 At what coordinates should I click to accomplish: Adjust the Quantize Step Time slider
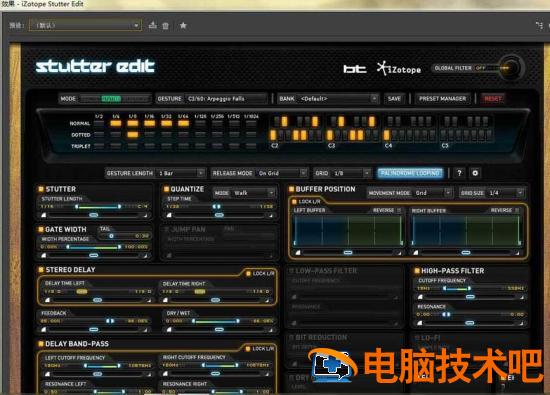pyautogui.click(x=217, y=207)
